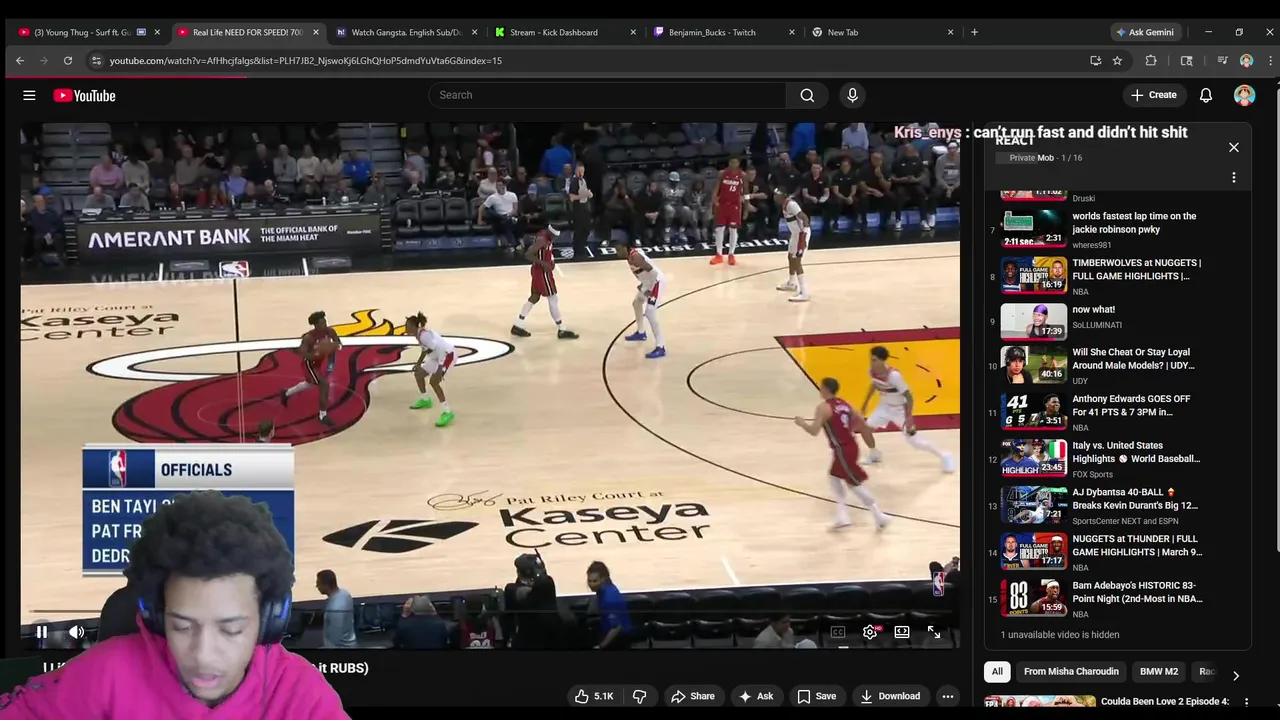Close the Stream - Kick Dashboard tab
This screenshot has height=720, width=1280.
633,32
